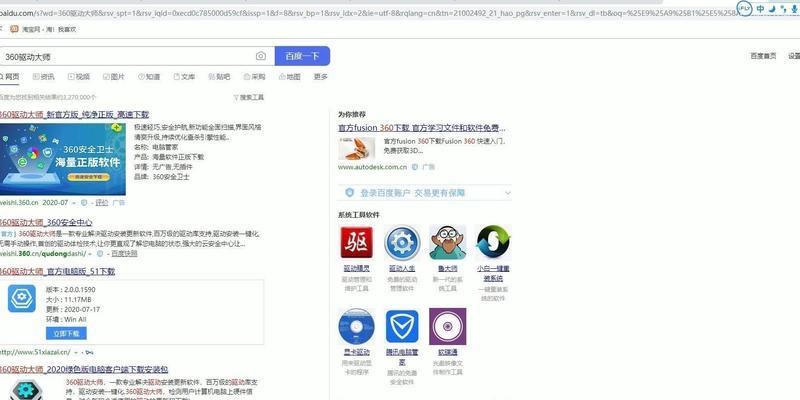Click 百度快照 under the 360安全中心 result
The image size is (800, 400).
[x=124, y=254]
